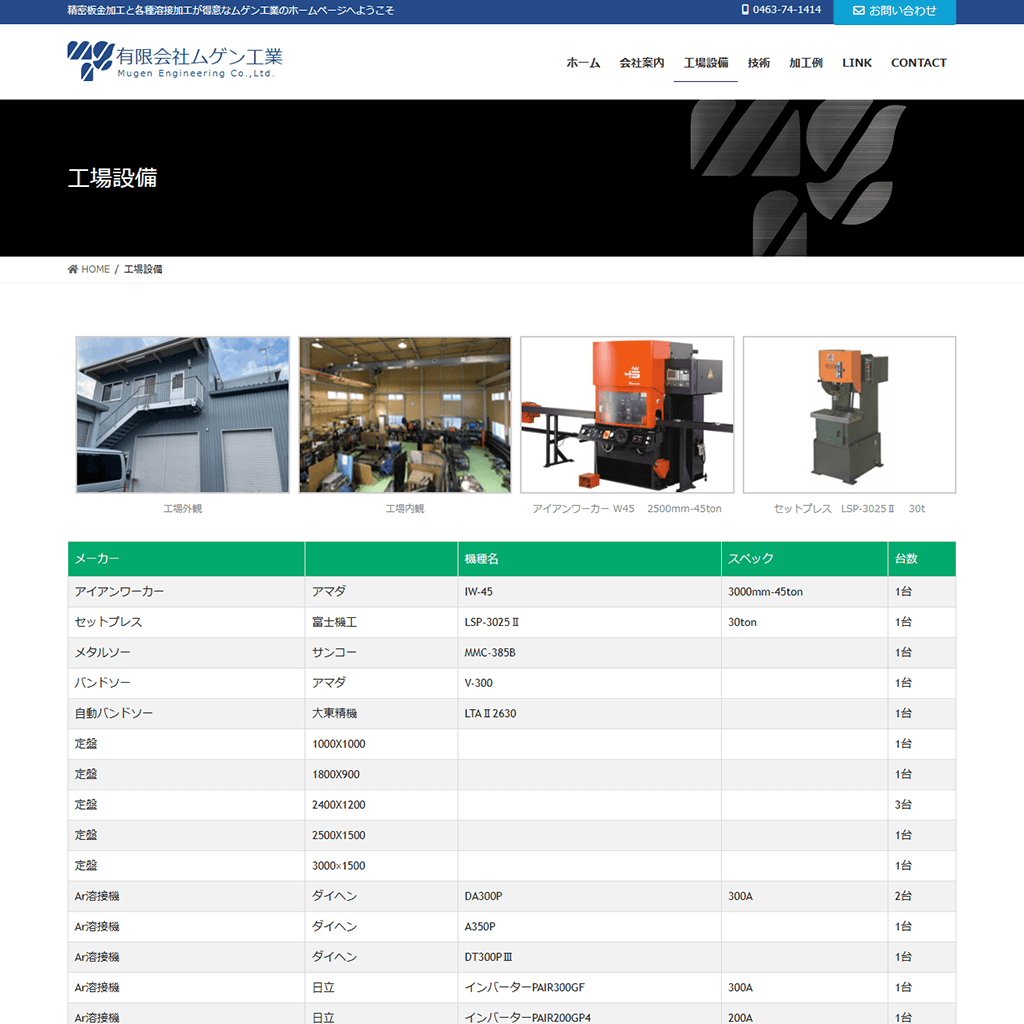This screenshot has width=1024, height=1024.
Task: Select the サンコー maker cell
Action: coord(381,652)
